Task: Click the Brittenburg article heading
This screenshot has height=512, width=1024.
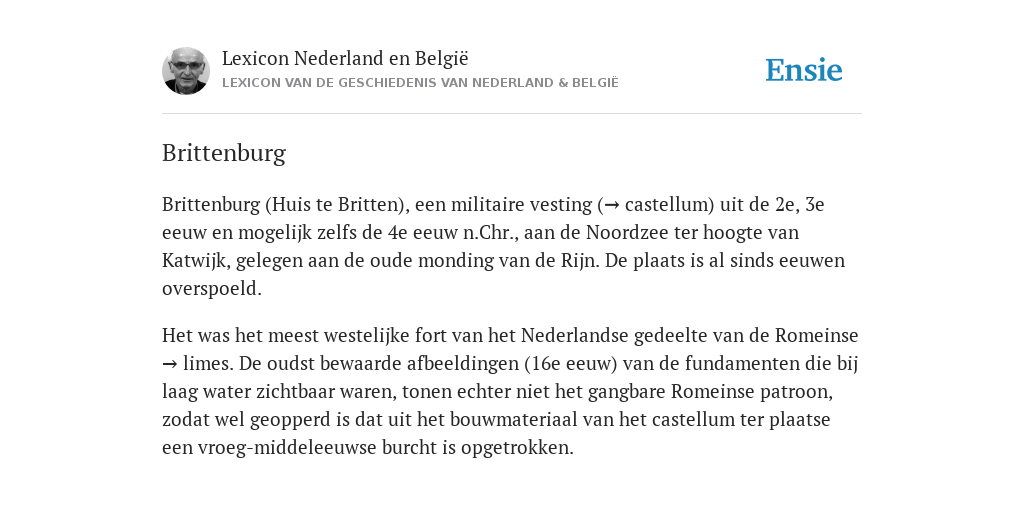Action: pos(224,153)
